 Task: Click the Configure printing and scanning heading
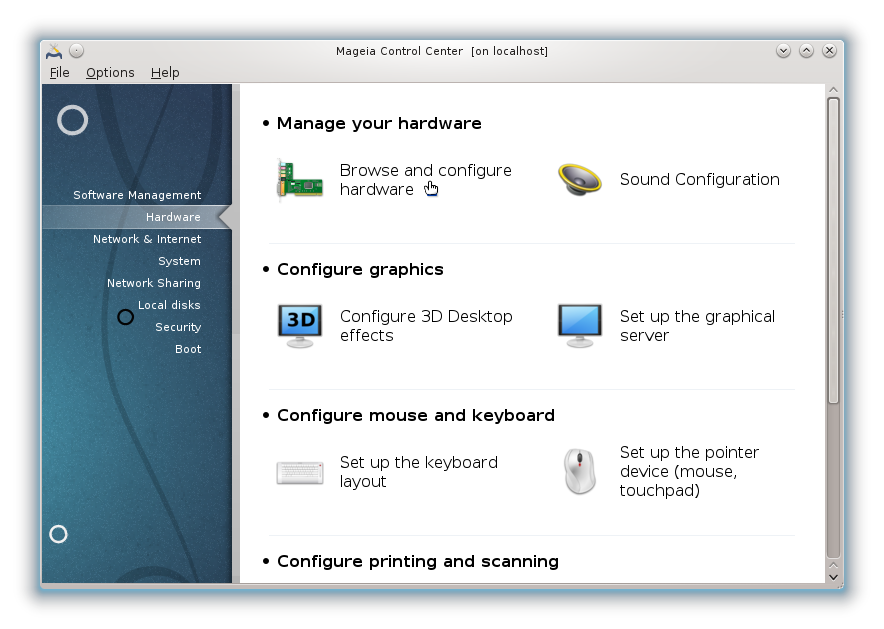418,561
